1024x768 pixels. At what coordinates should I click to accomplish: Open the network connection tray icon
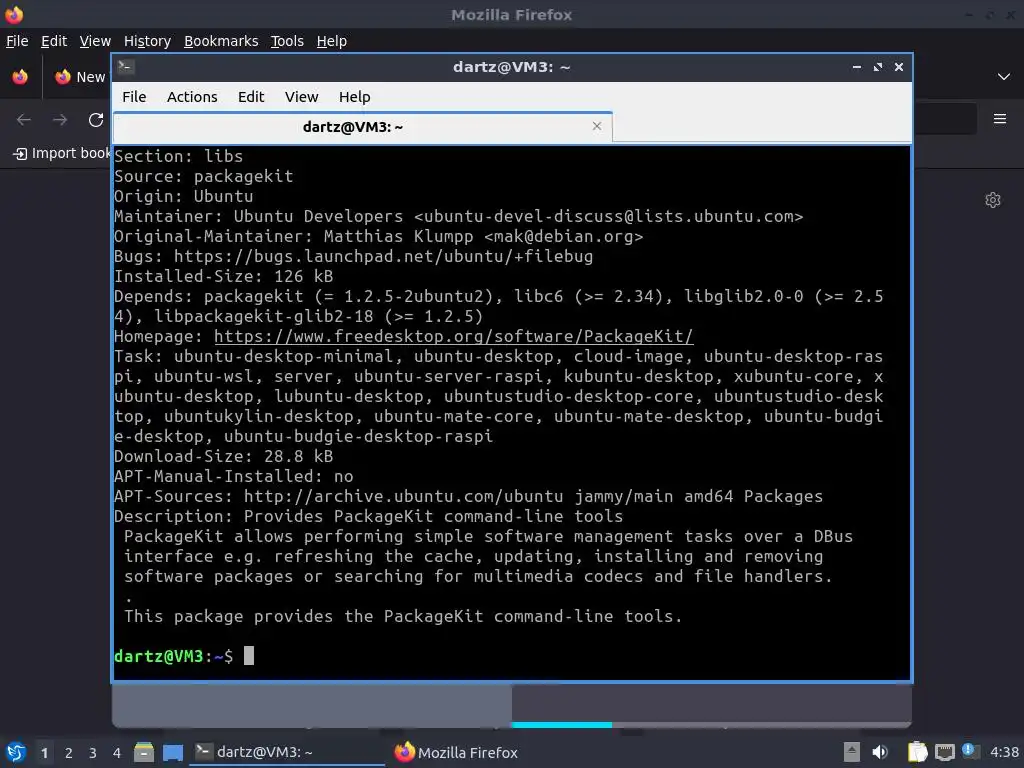coord(944,752)
